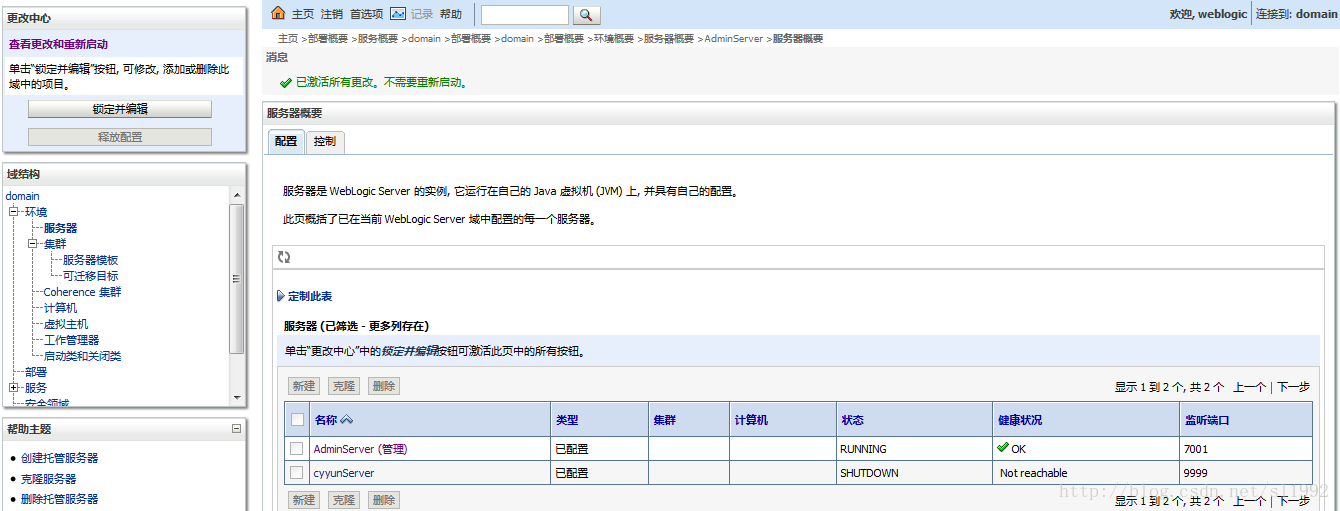Click the sort arrows icon beside 名称
Screen dimensions: 1340x511
pos(347,420)
